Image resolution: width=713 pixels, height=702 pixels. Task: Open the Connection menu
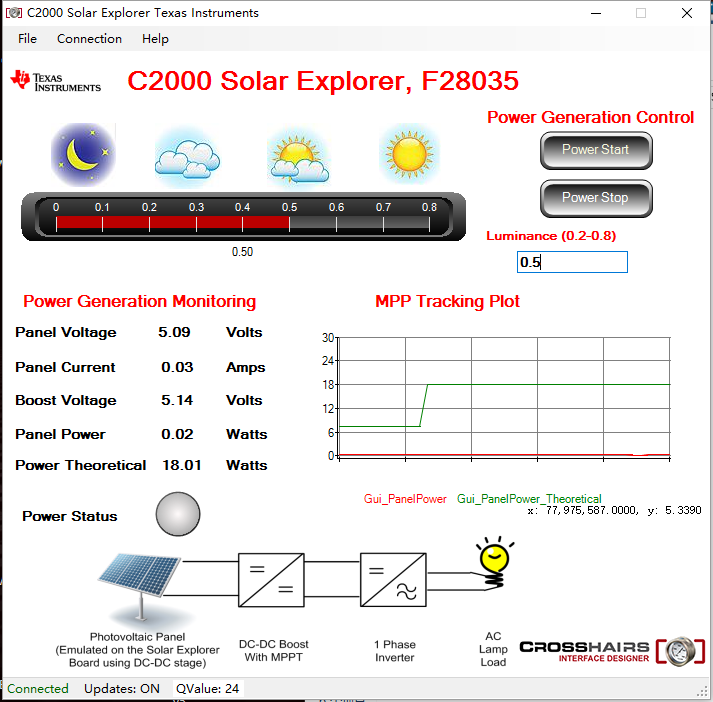point(89,39)
